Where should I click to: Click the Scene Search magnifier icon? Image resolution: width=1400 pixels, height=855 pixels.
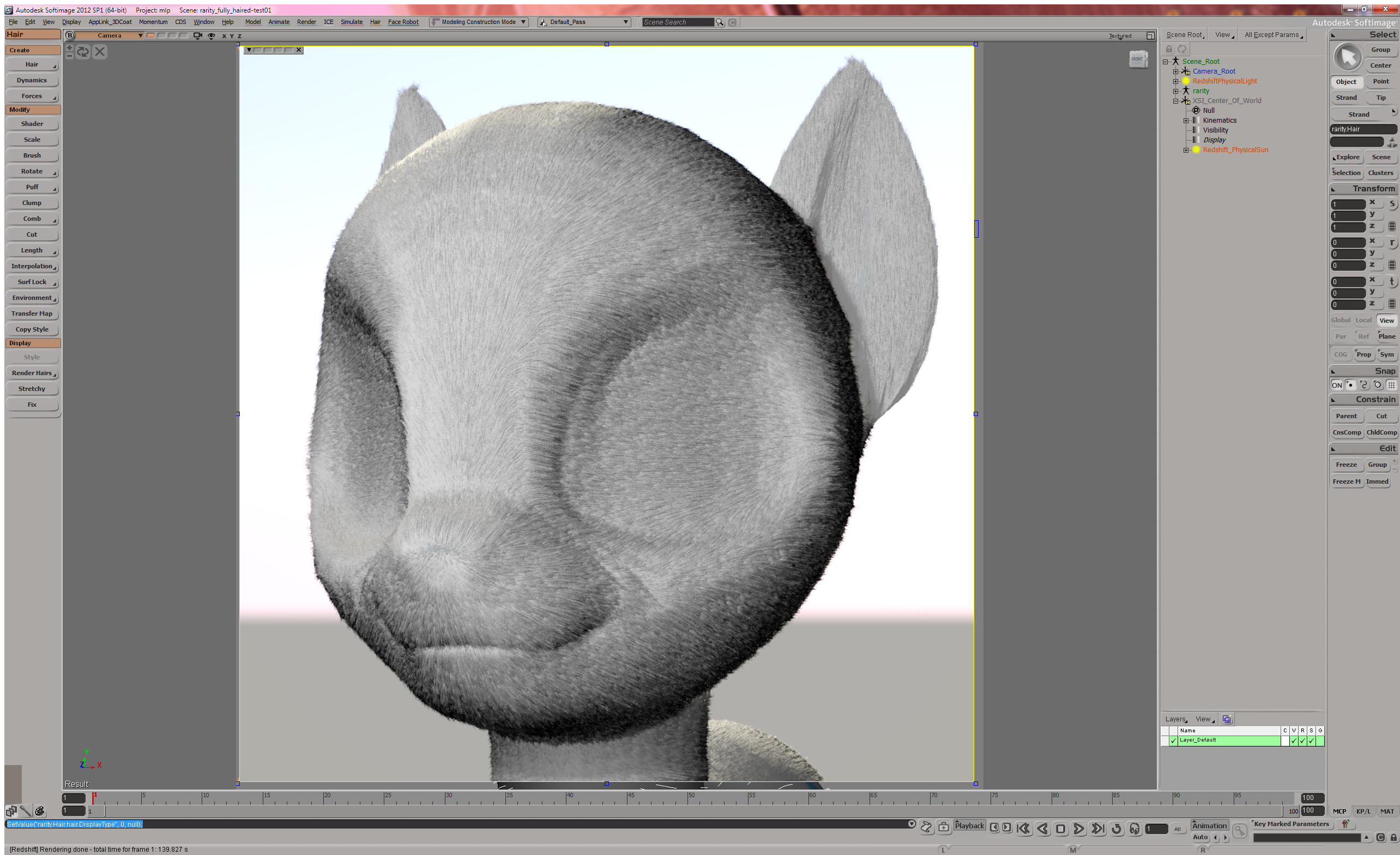point(719,22)
